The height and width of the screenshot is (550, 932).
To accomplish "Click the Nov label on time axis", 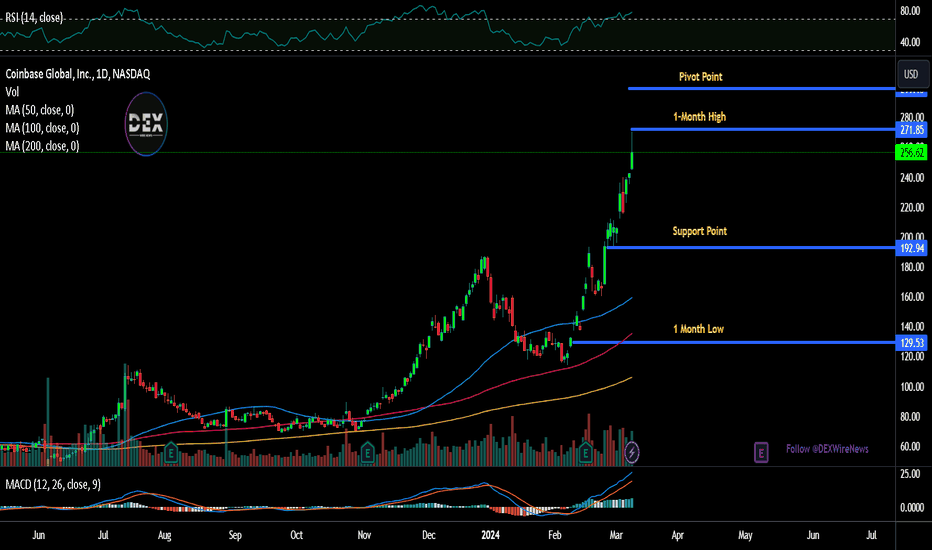I will 364,535.
